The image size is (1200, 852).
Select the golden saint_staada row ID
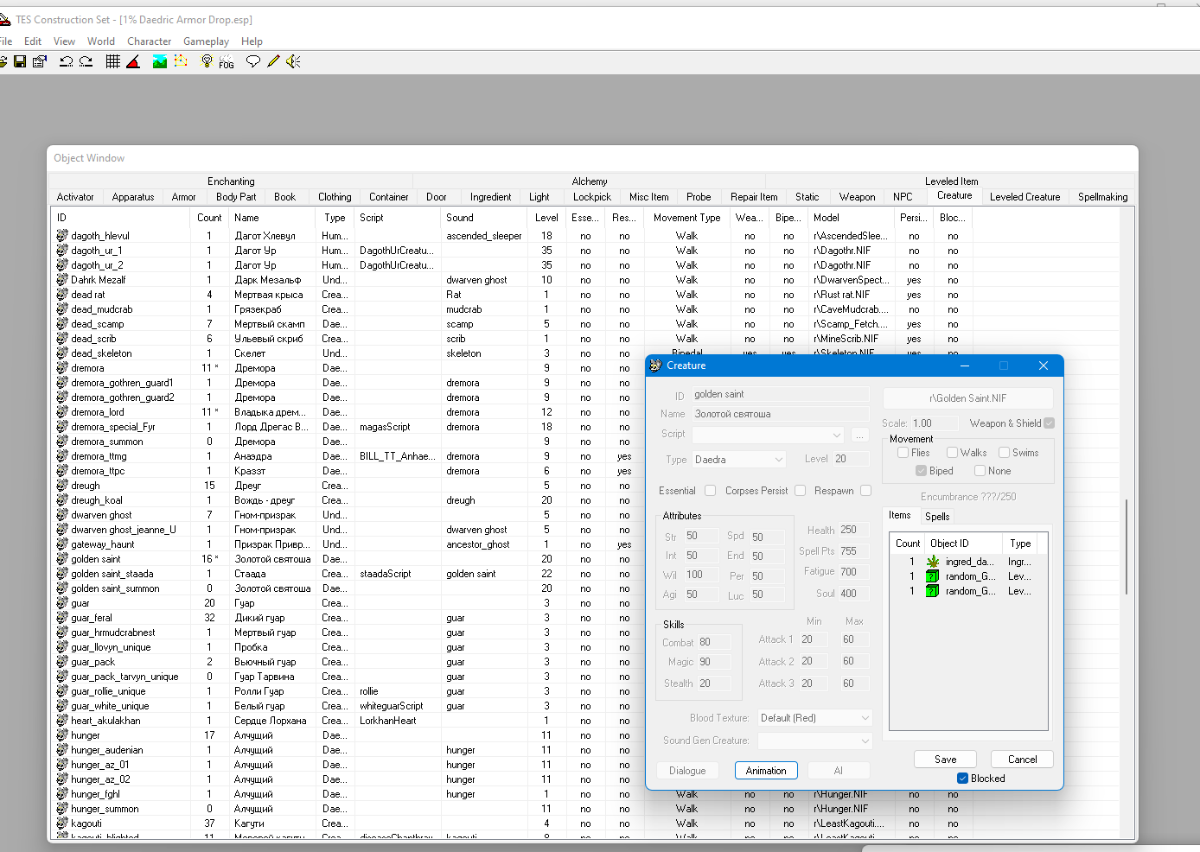(111, 574)
